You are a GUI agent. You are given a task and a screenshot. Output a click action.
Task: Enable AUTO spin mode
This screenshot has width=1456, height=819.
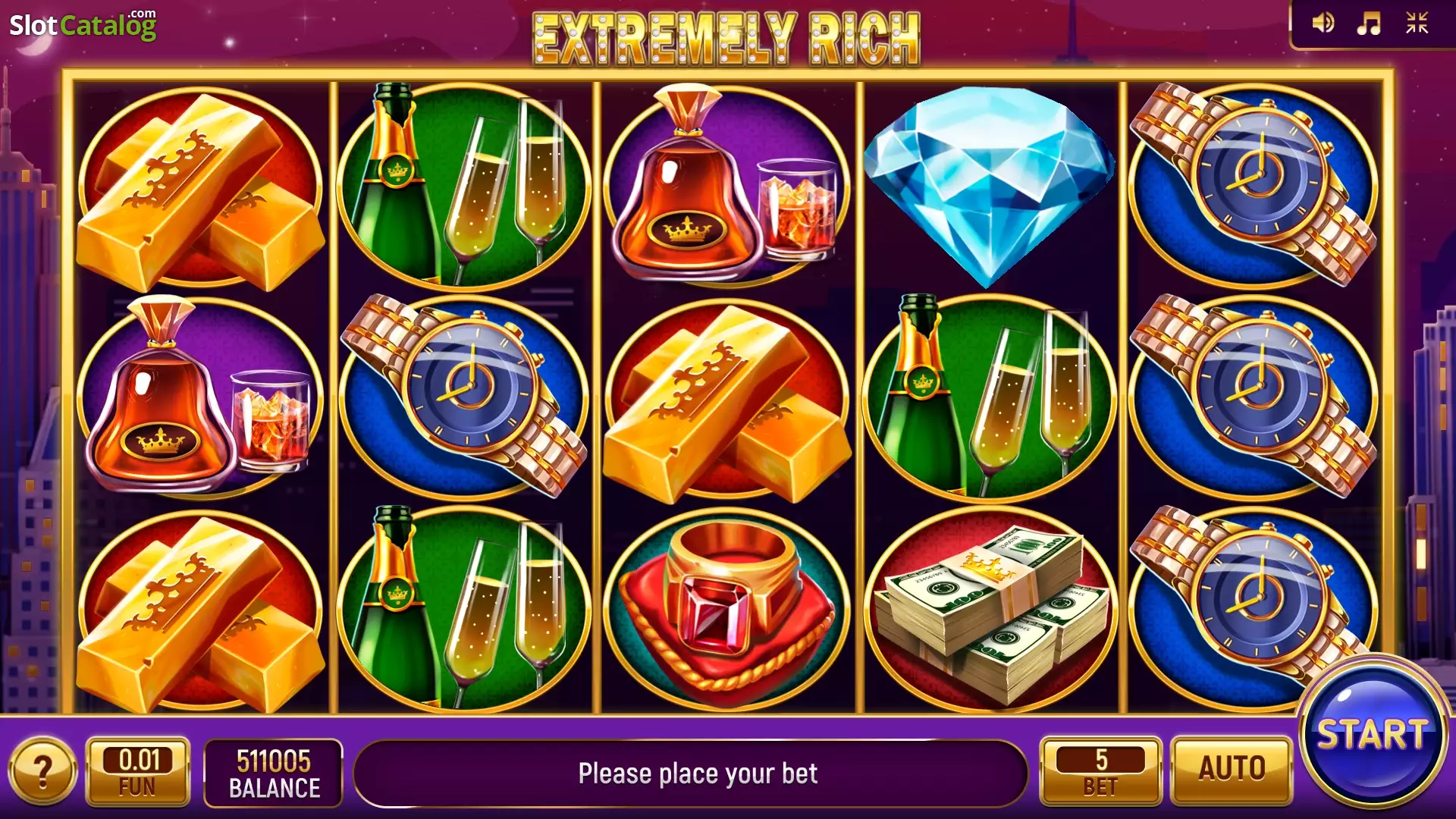coord(1232,770)
